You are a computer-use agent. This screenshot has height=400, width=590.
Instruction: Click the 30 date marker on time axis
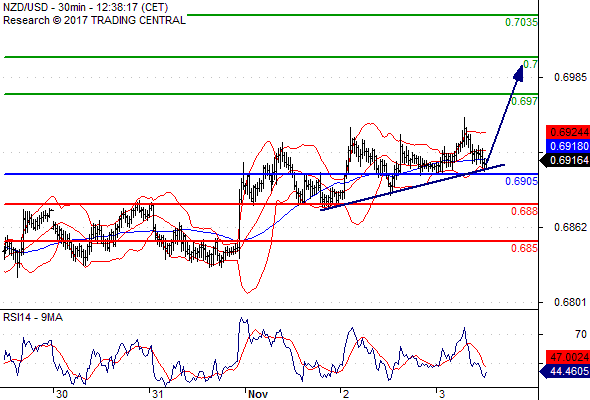tap(62, 394)
